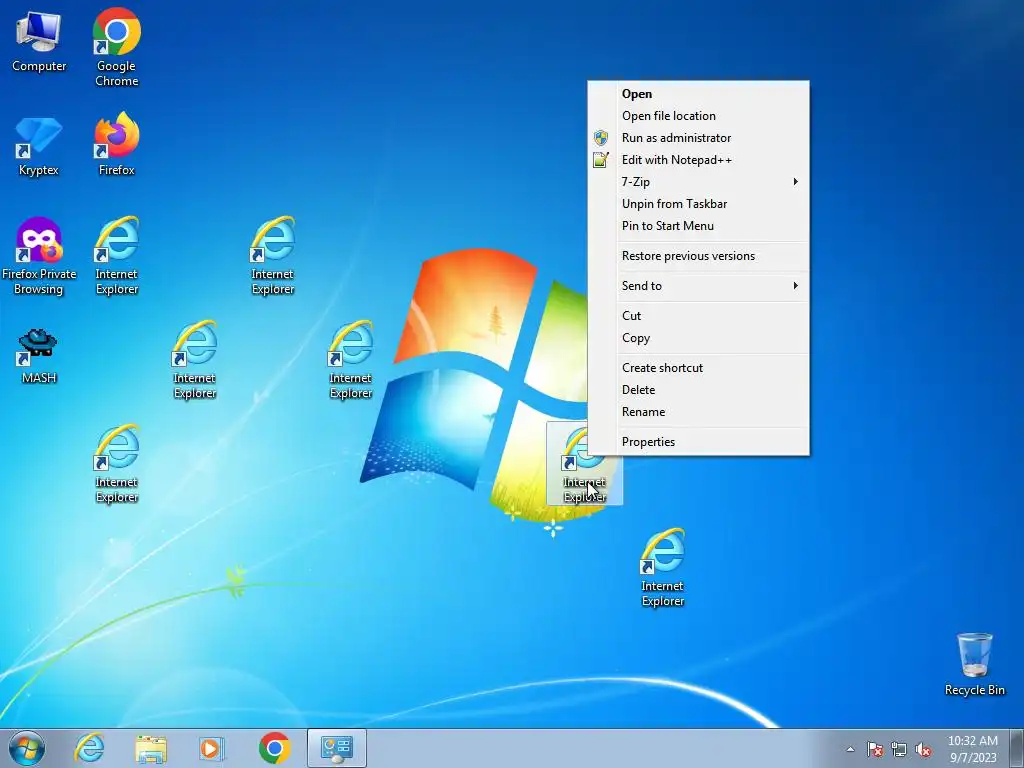Screen dimensions: 1024x768
Task: Select the MASH desktop shortcut
Action: (x=39, y=356)
